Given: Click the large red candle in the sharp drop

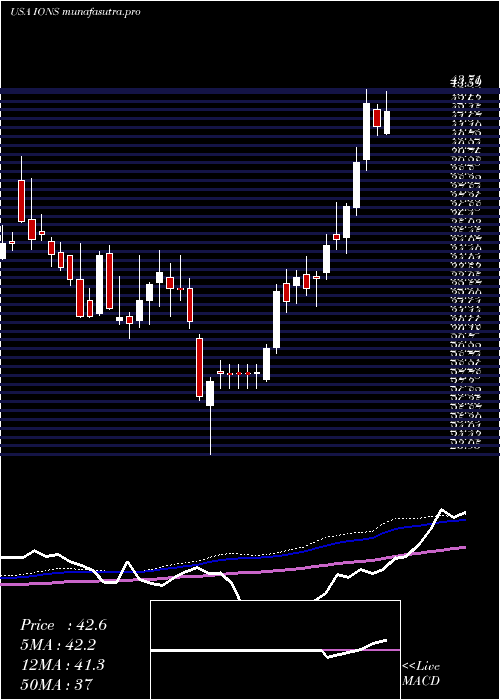Looking at the screenshot, I should click(x=199, y=367).
